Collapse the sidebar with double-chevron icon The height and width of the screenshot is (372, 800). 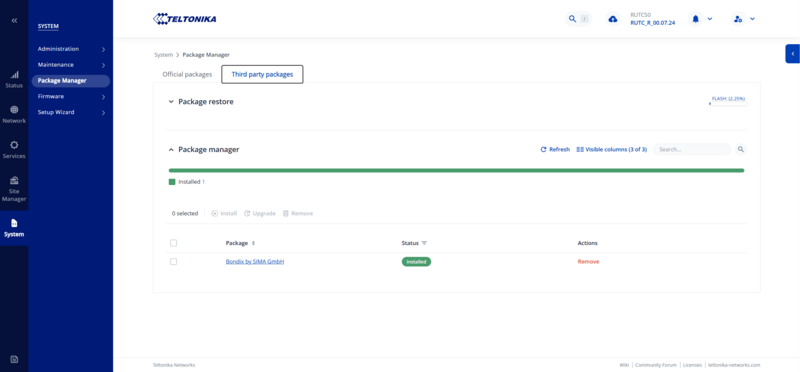(x=14, y=20)
